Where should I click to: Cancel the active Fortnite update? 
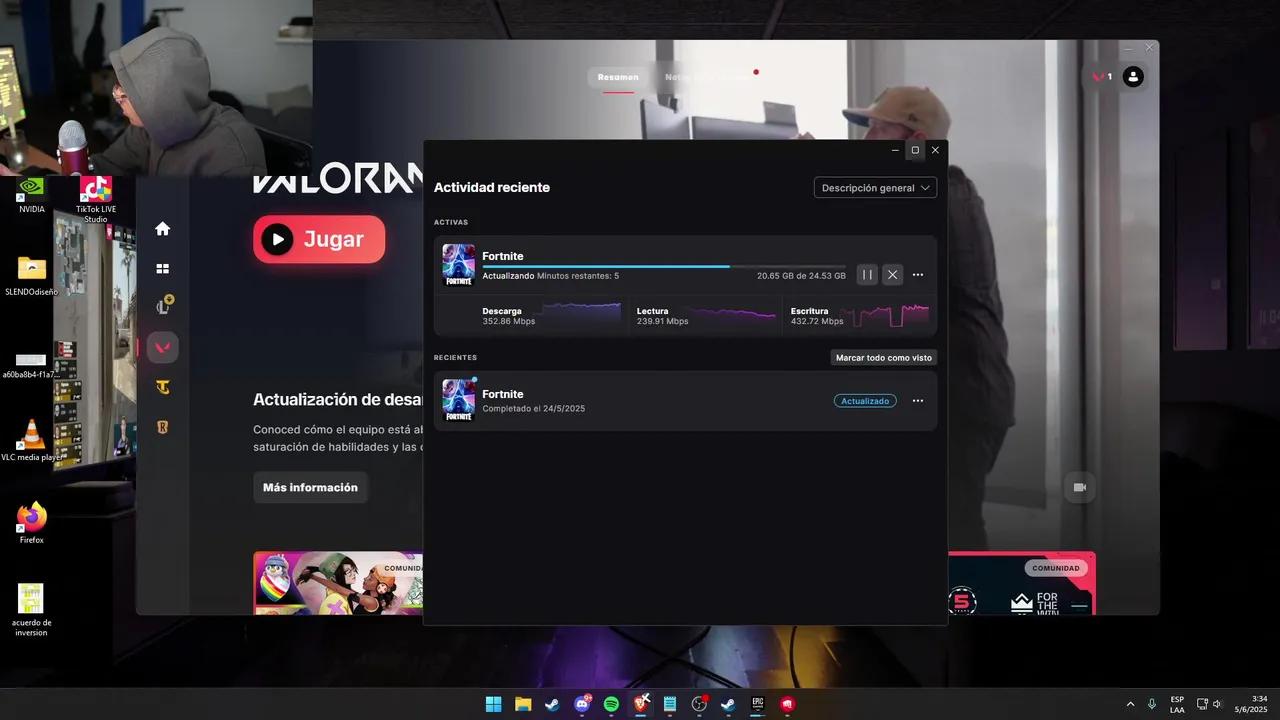[x=892, y=275]
